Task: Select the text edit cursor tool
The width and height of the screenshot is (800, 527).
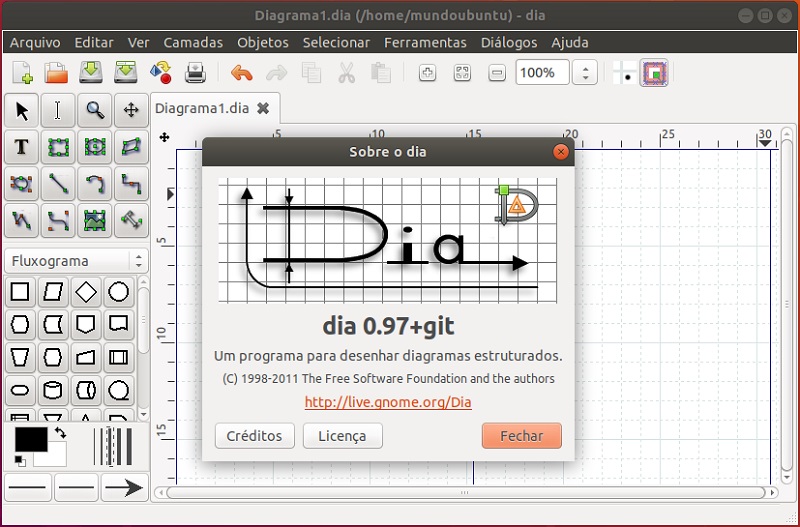Action: coord(58,110)
